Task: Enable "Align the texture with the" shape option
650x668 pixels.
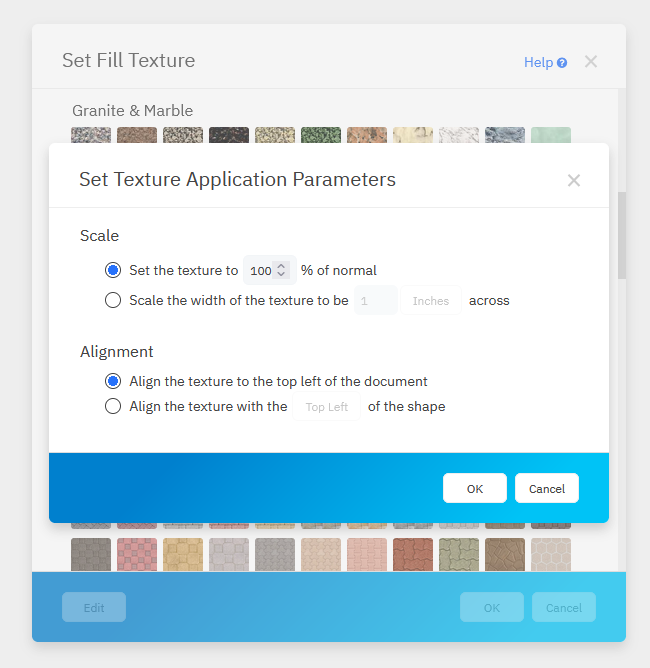Action: 113,406
